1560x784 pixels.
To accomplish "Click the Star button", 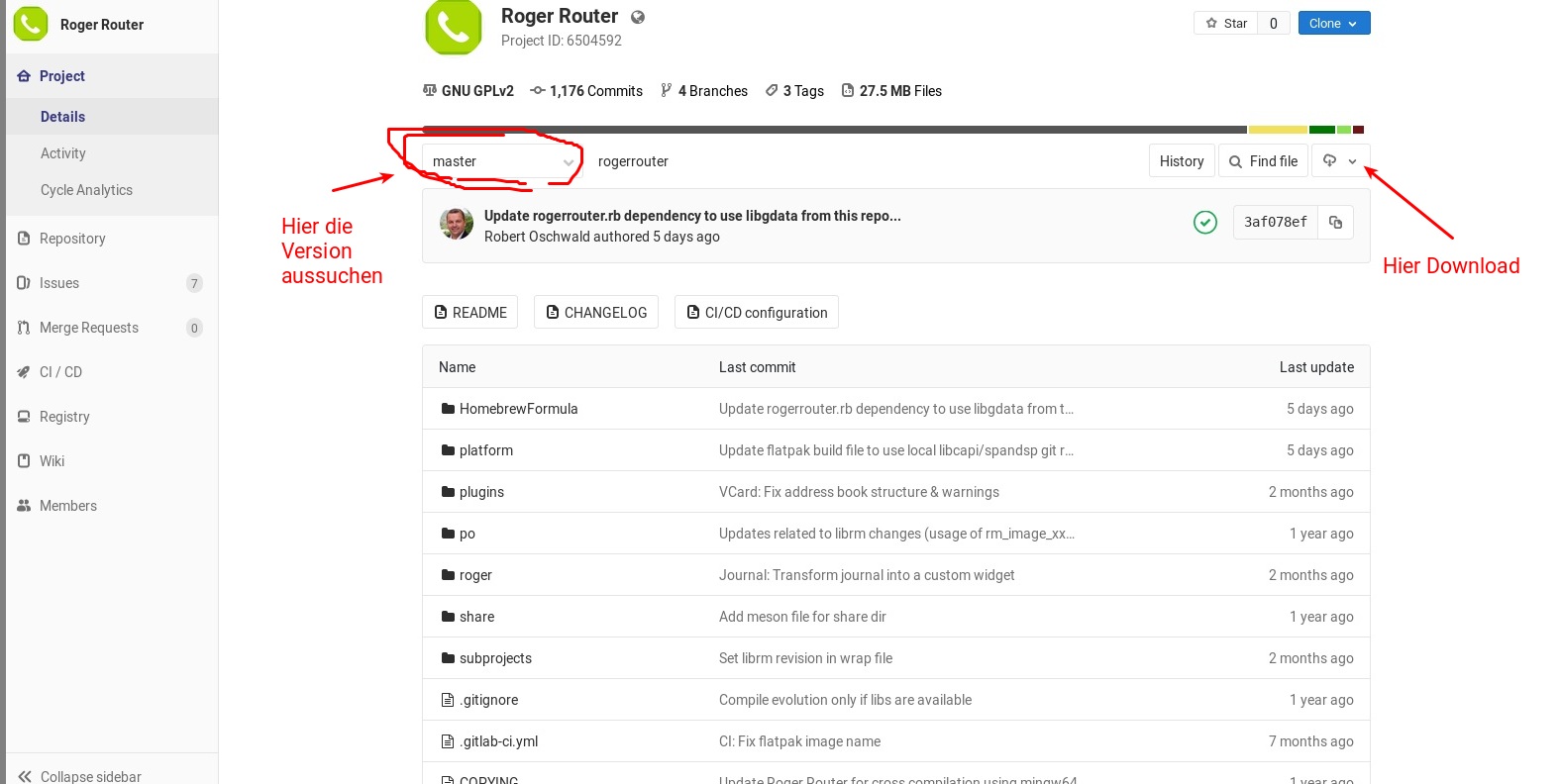I will tap(1226, 23).
